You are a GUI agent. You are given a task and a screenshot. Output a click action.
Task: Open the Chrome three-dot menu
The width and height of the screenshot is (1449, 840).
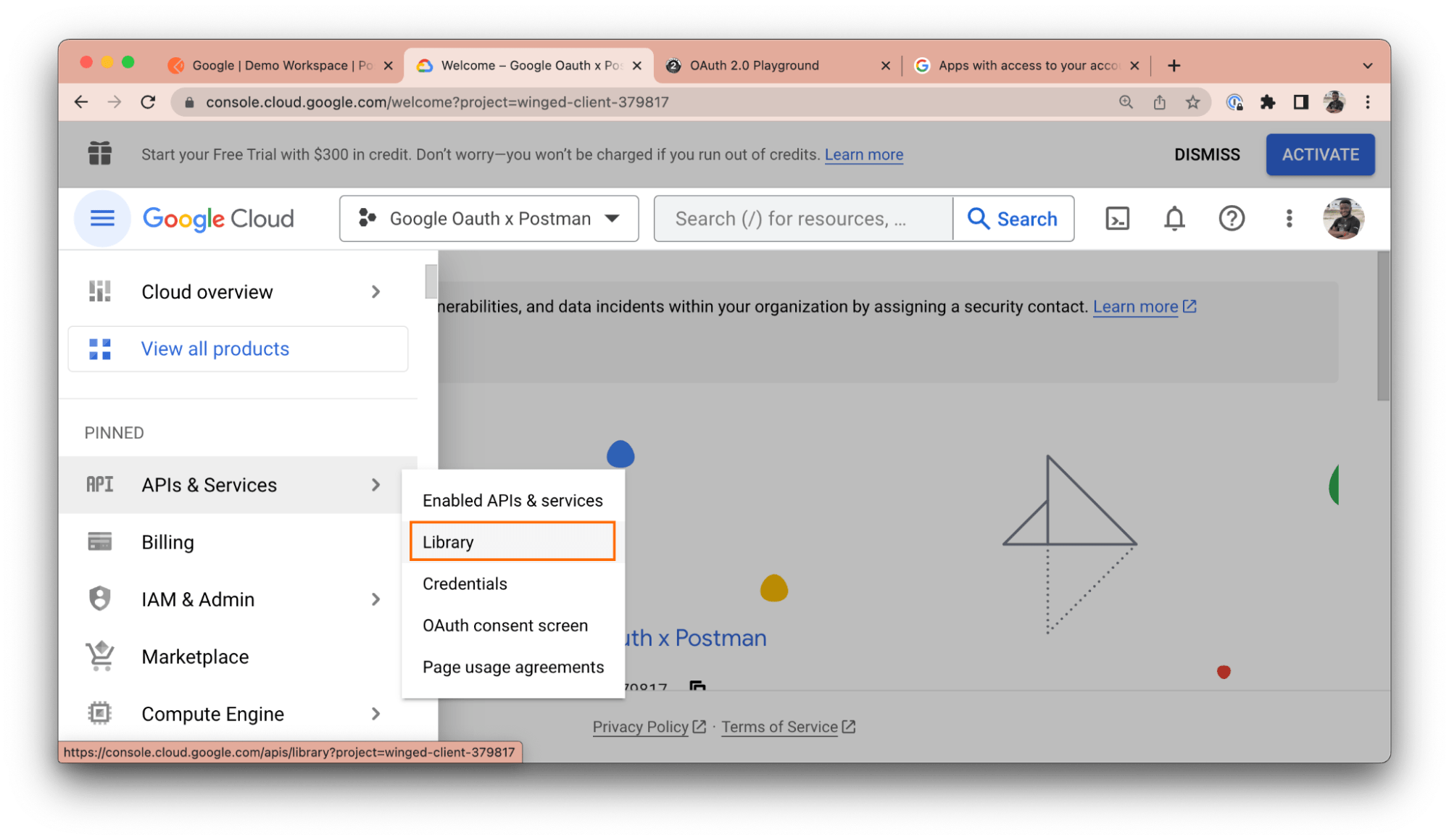tap(1367, 102)
